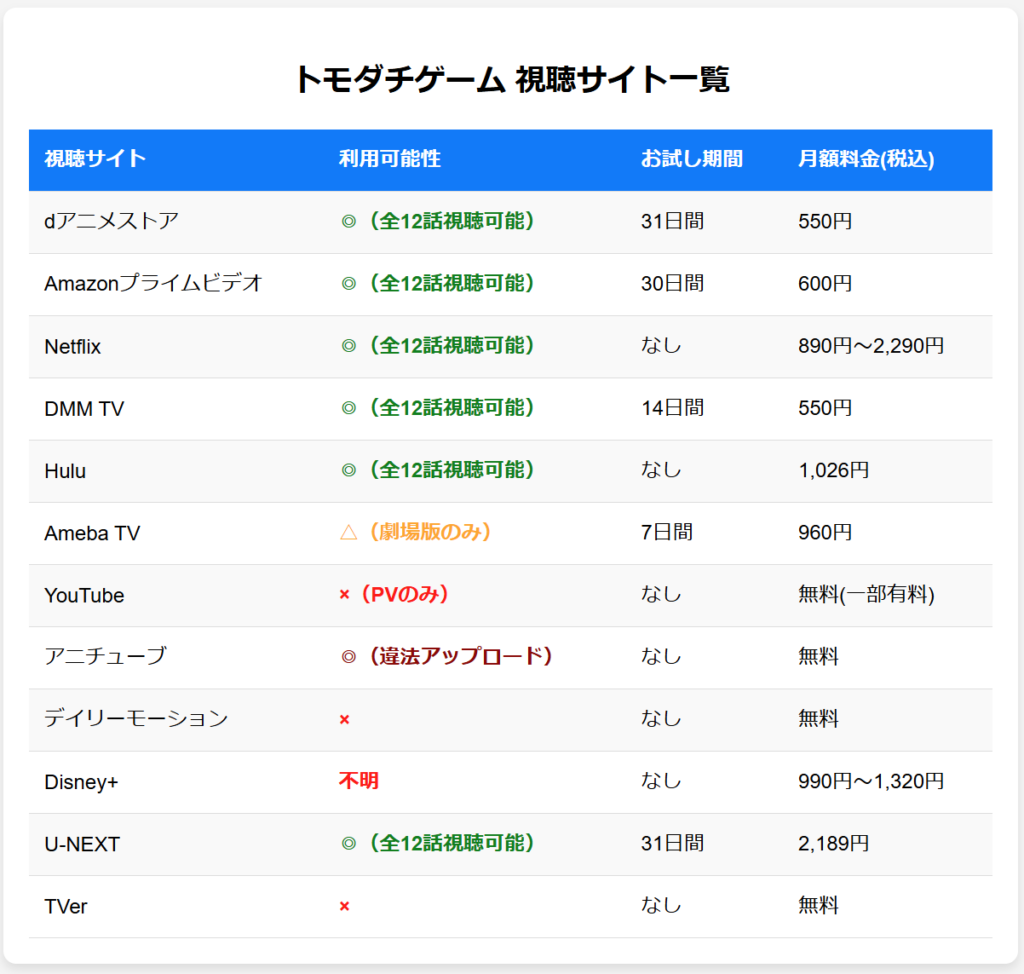This screenshot has height=974, width=1024.
Task: Select the DMM TV site name cell
Action: point(84,408)
